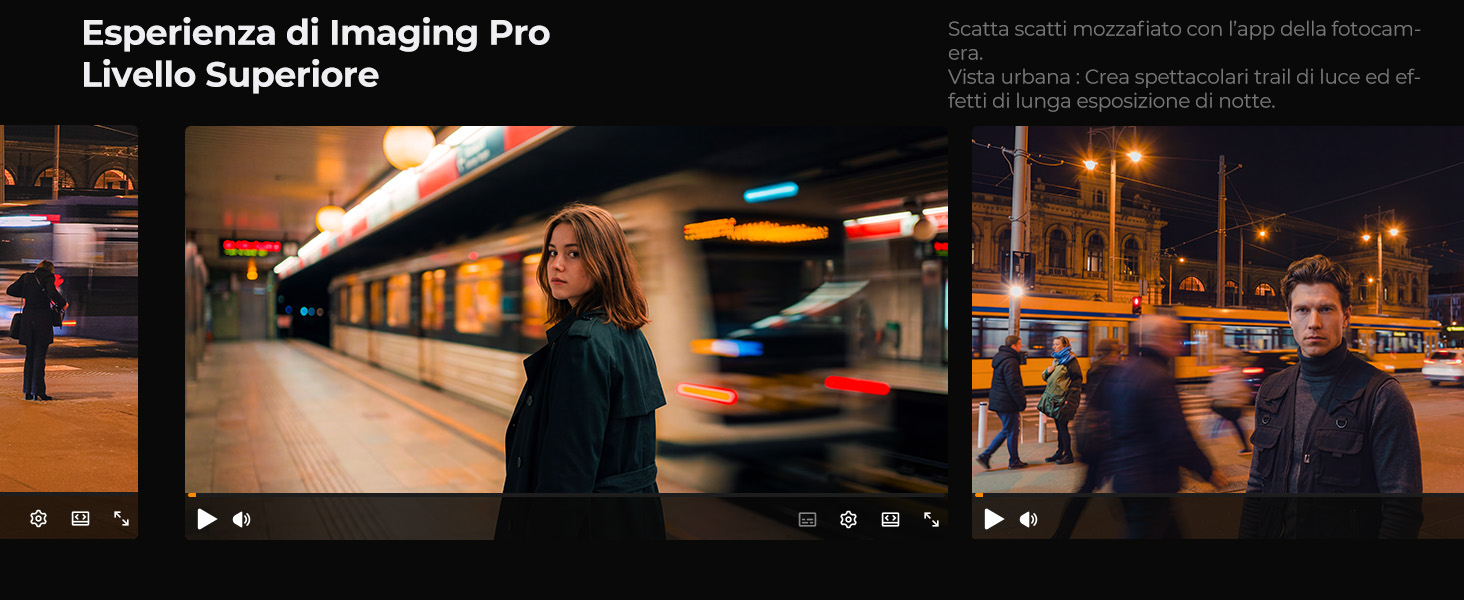1464x600 pixels.
Task: Play the right video with the man
Action: pyautogui.click(x=994, y=519)
